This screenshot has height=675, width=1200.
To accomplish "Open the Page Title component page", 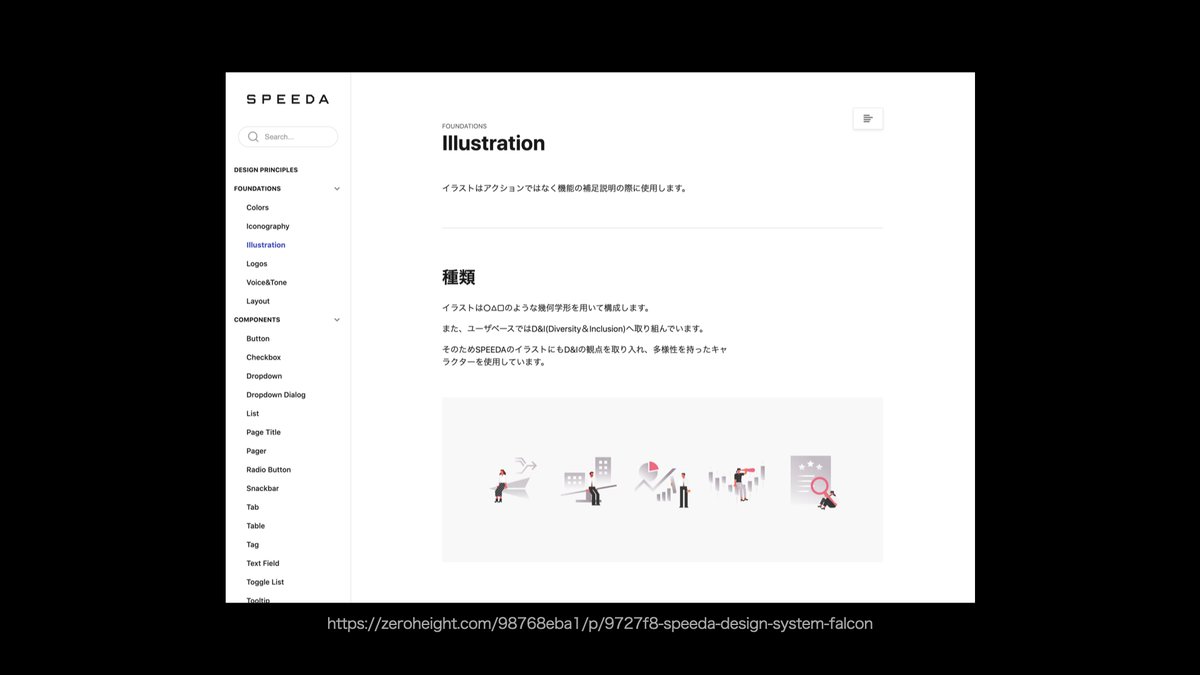I will 264,433.
